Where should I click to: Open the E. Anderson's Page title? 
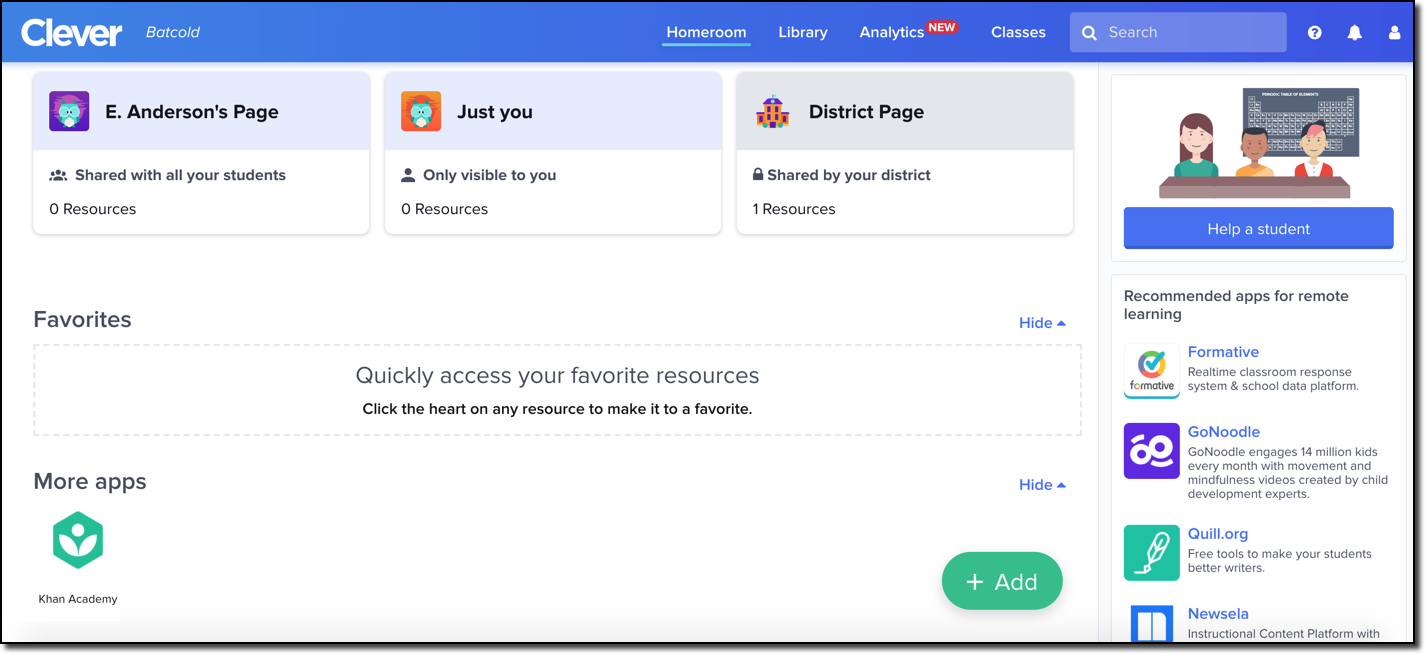(x=192, y=112)
